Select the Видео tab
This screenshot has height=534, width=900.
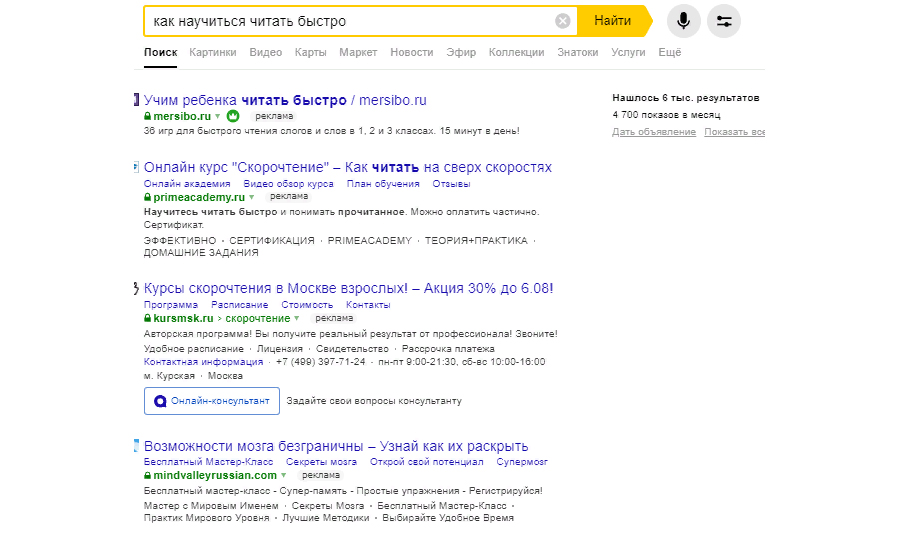[x=265, y=52]
